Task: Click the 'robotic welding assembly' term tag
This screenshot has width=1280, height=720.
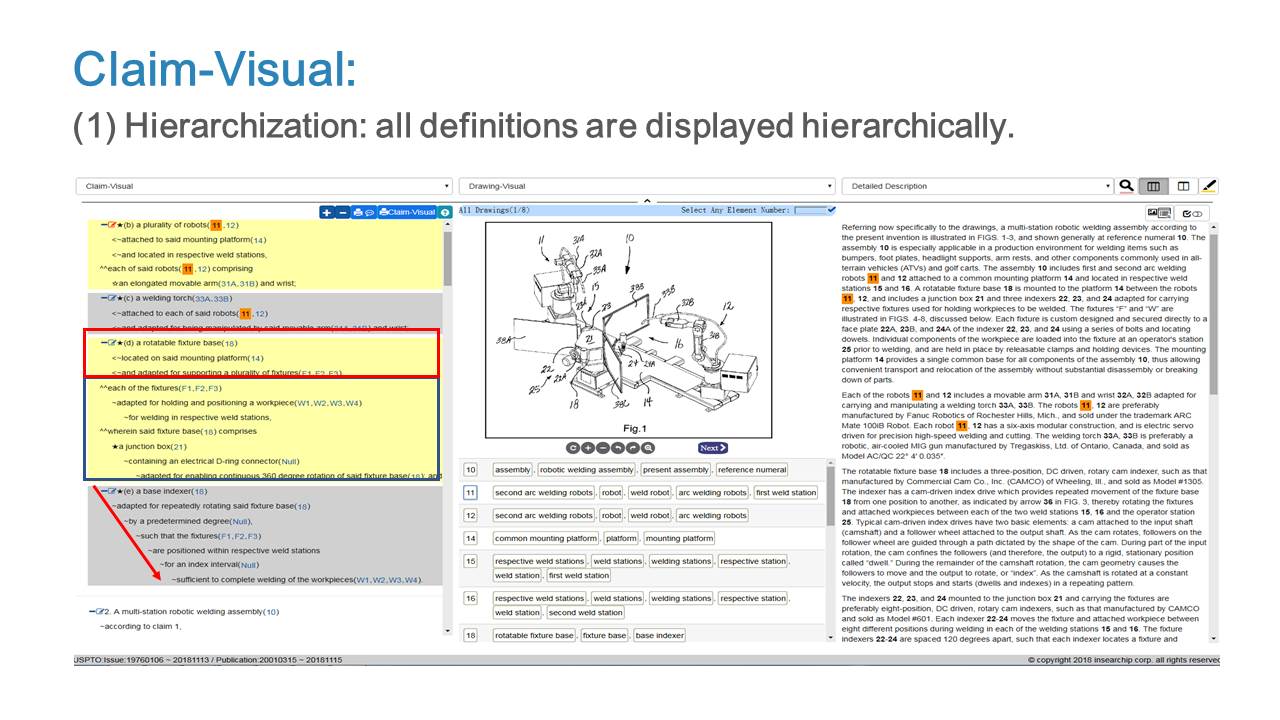Action: 587,469
